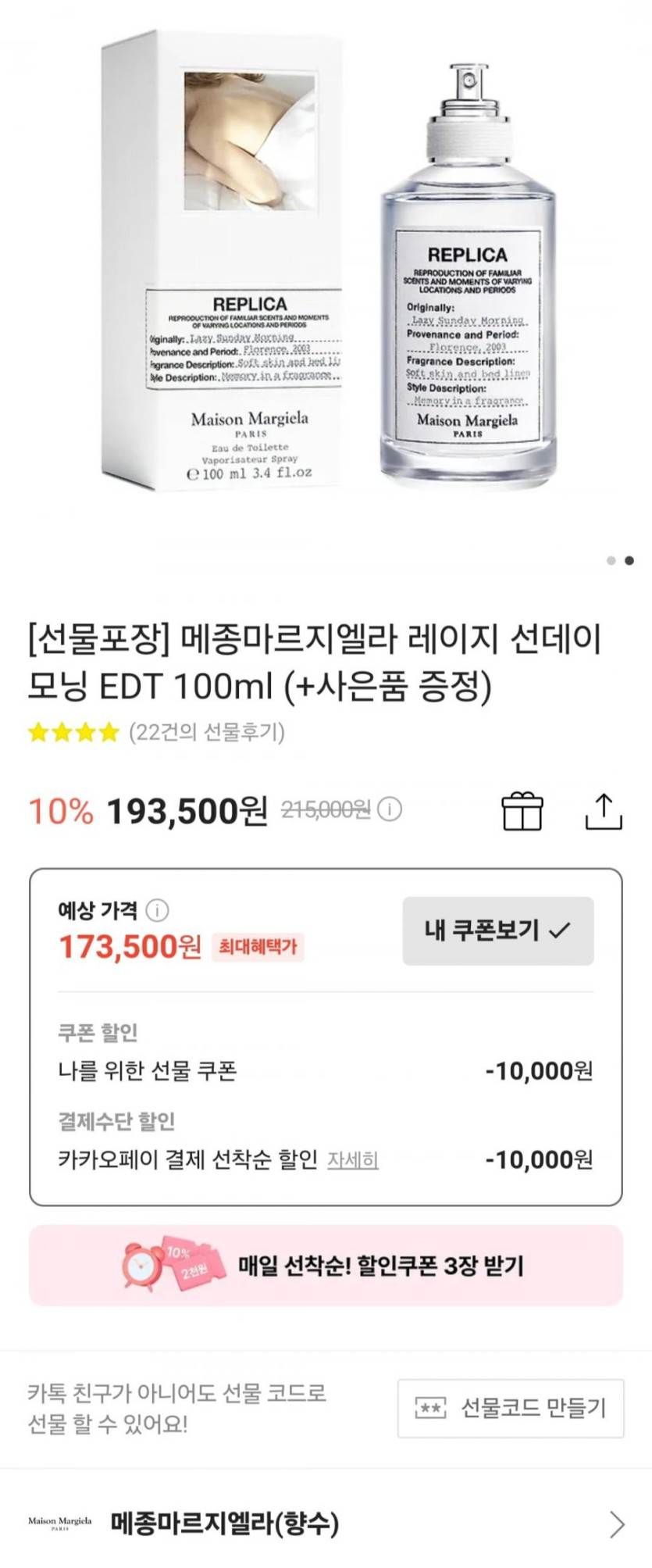Tap the gift code icon
This screenshot has width=652, height=1568.
pos(430,1409)
